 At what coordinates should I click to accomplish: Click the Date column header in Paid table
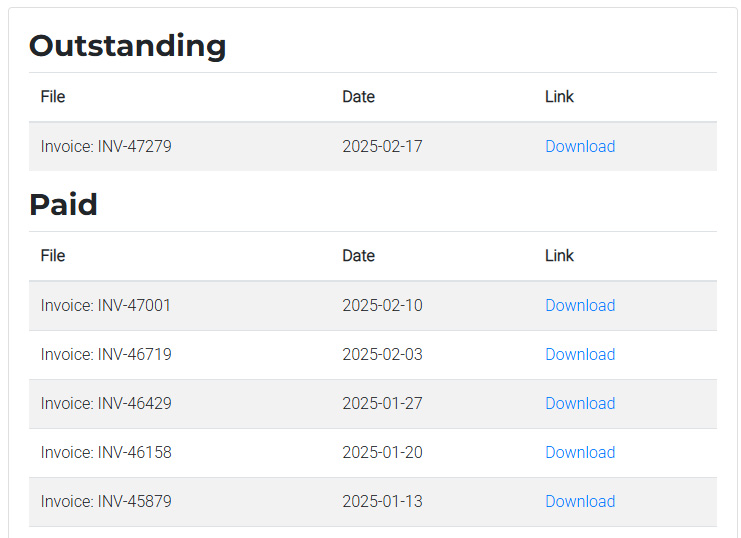358,256
